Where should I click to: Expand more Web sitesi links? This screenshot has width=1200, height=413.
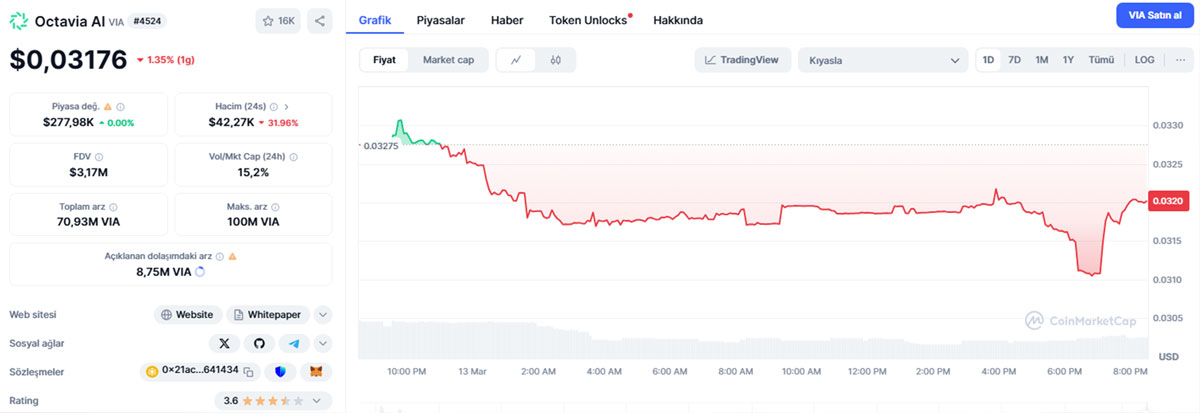(x=322, y=314)
